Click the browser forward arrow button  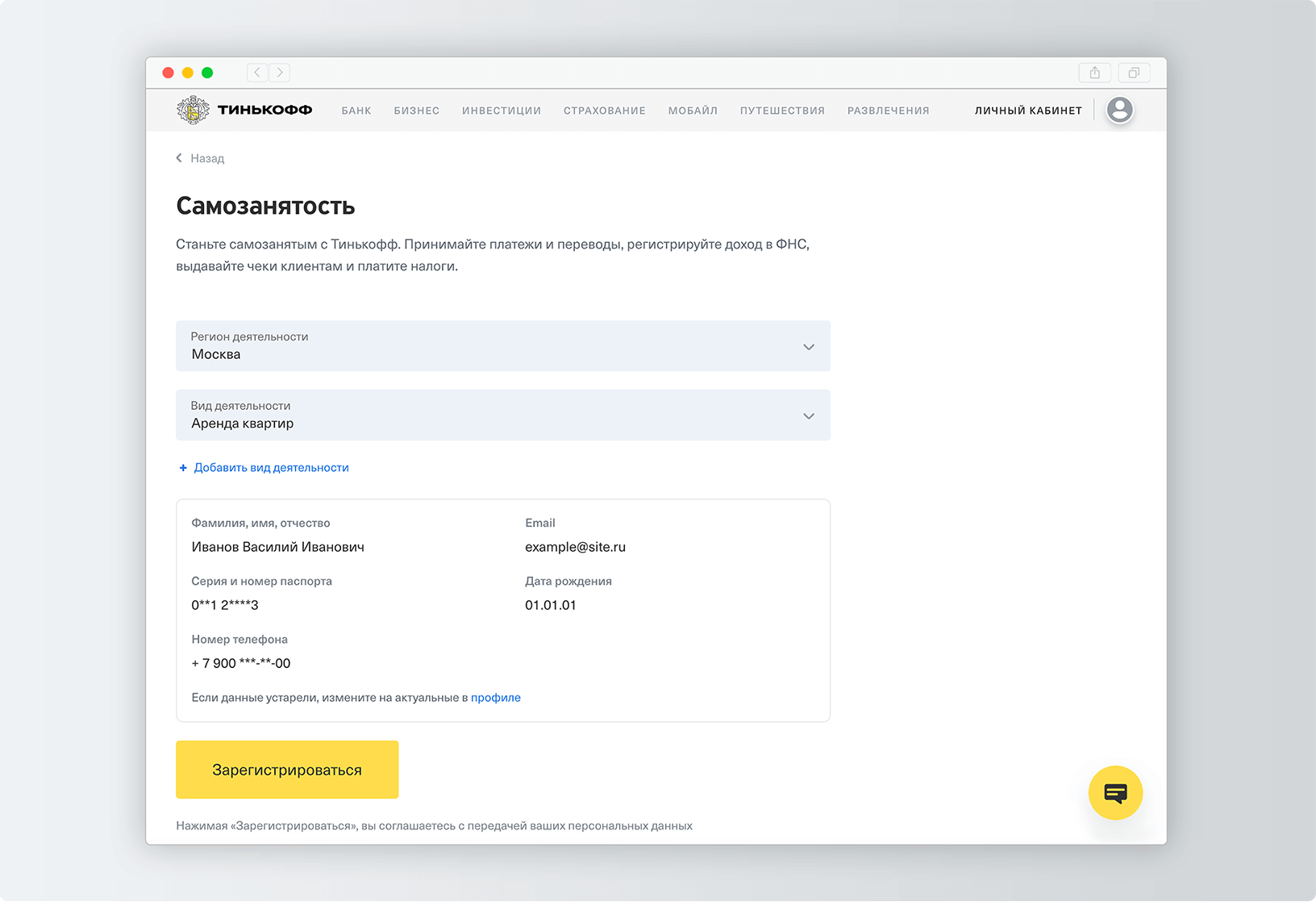coord(280,73)
